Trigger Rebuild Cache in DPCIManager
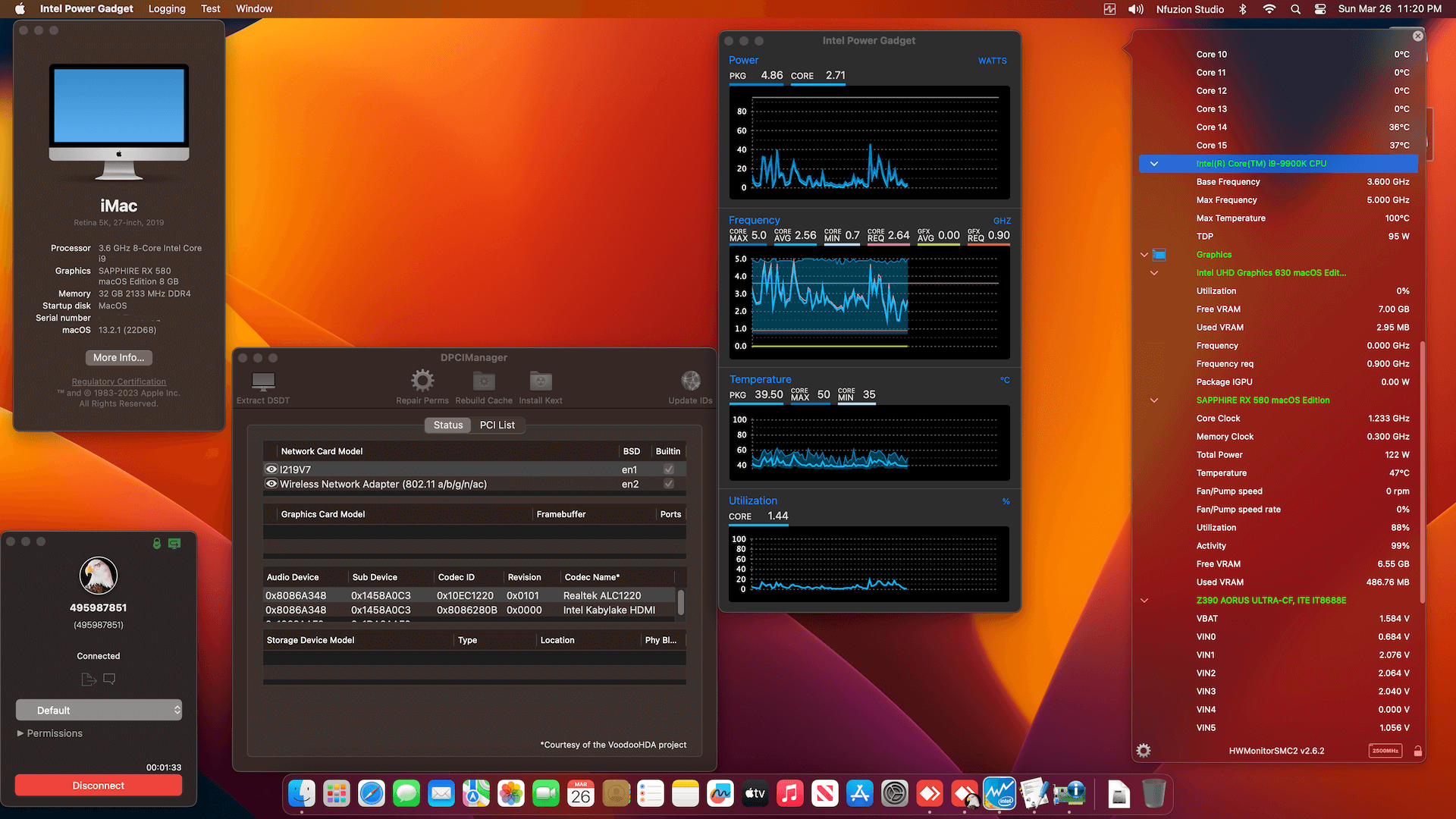1456x819 pixels. [x=483, y=383]
